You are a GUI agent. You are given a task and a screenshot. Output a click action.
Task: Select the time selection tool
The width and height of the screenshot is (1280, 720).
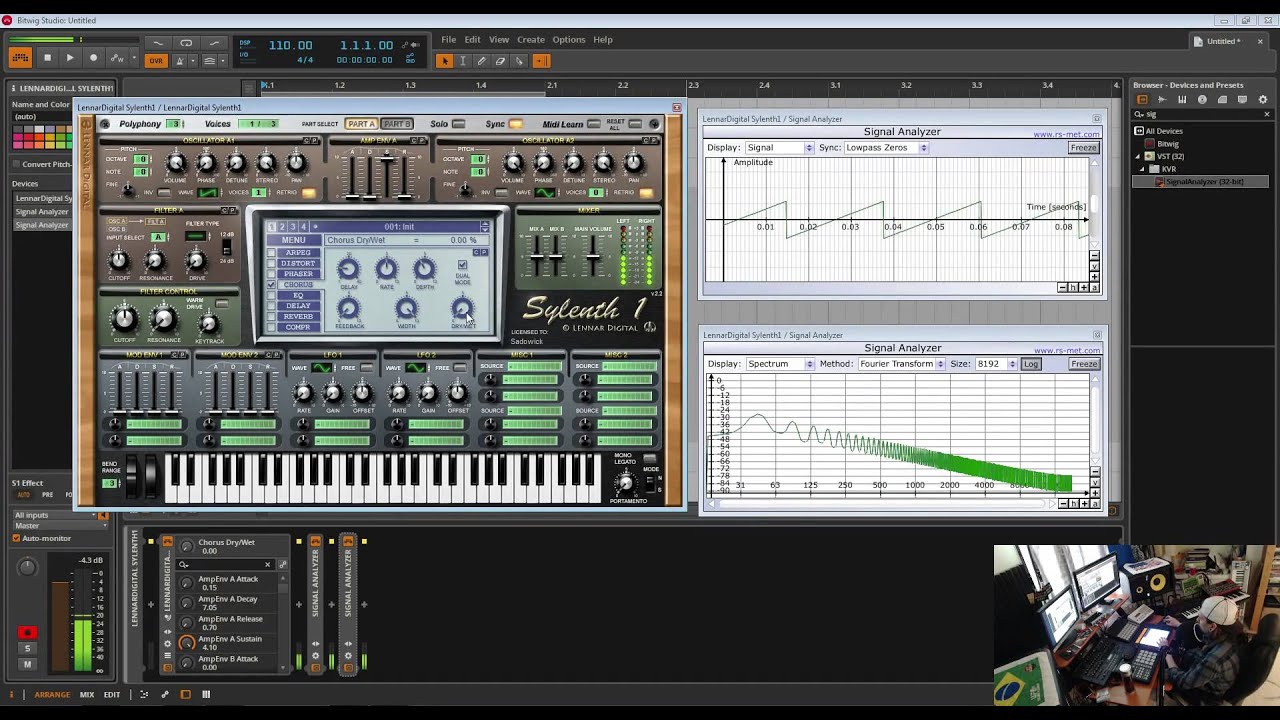click(x=463, y=61)
